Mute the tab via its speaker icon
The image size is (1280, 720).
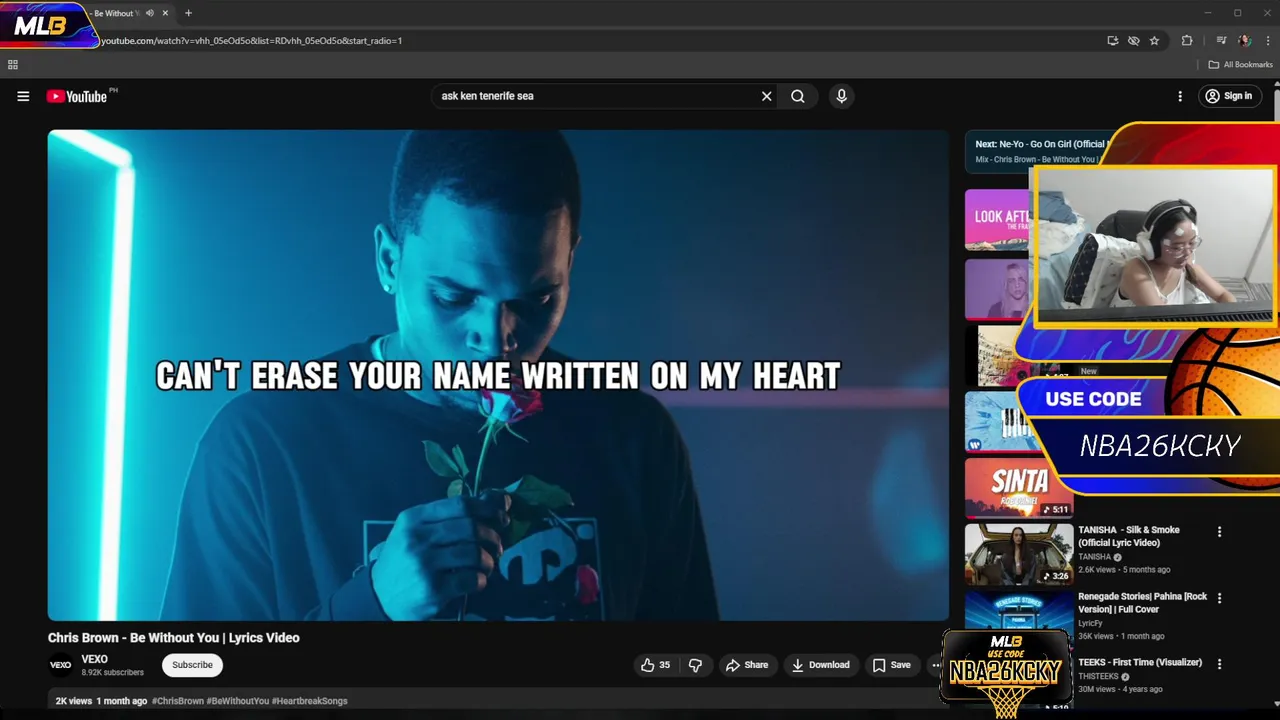pos(150,13)
